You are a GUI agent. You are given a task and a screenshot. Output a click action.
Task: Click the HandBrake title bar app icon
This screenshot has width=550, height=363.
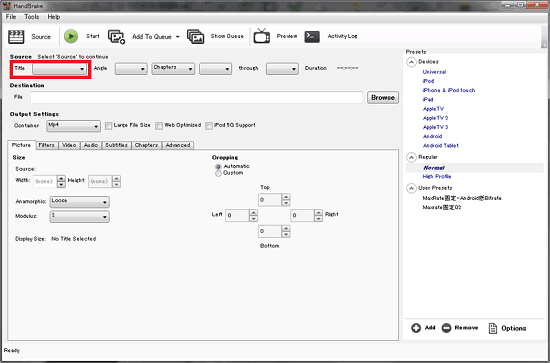[x=7, y=6]
